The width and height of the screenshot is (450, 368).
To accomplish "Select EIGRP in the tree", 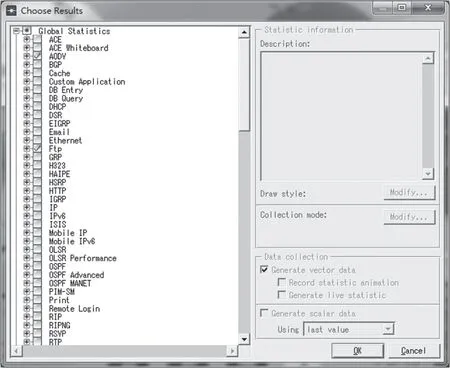I will [59, 123].
